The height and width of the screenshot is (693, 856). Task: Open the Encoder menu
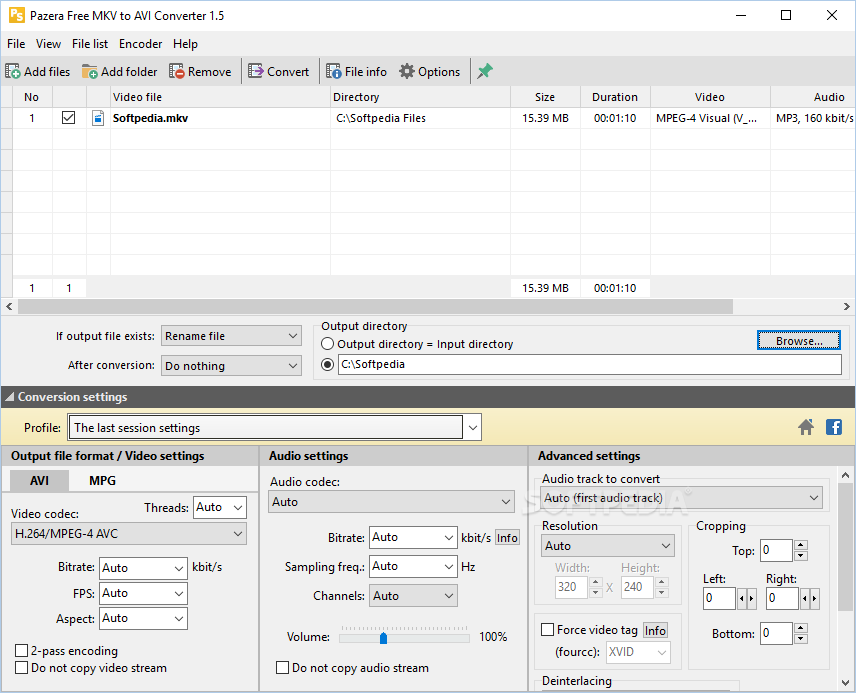[x=140, y=44]
